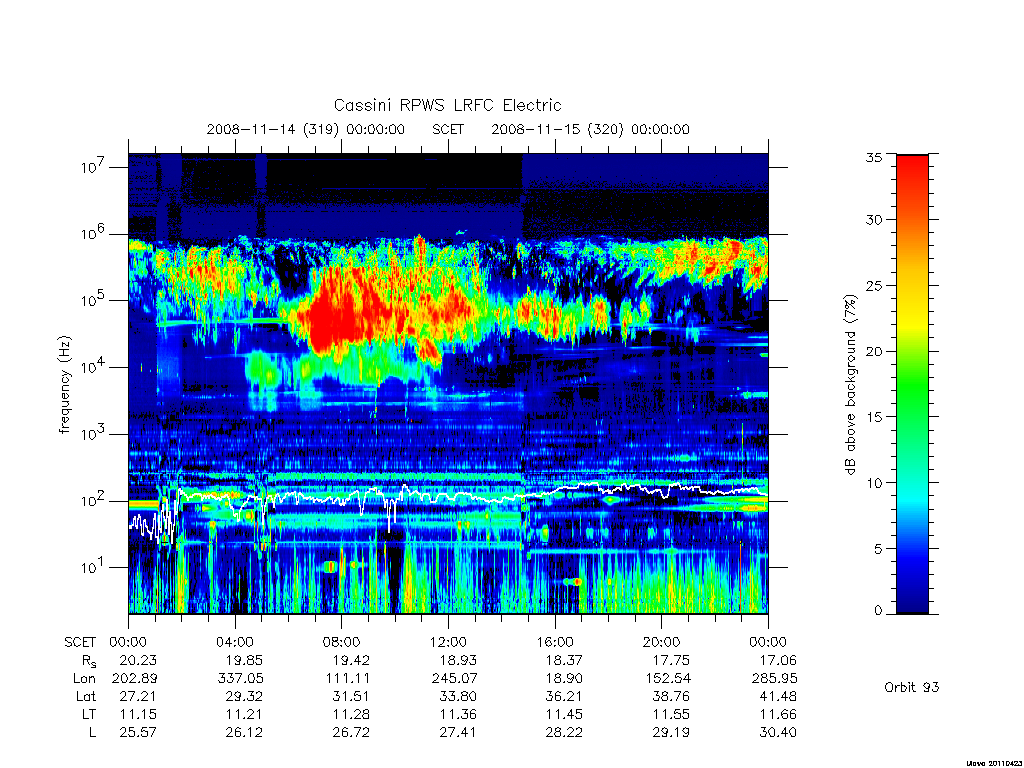1024x768 pixels.
Task: Click color scale tick value 20
Action: click(873, 351)
